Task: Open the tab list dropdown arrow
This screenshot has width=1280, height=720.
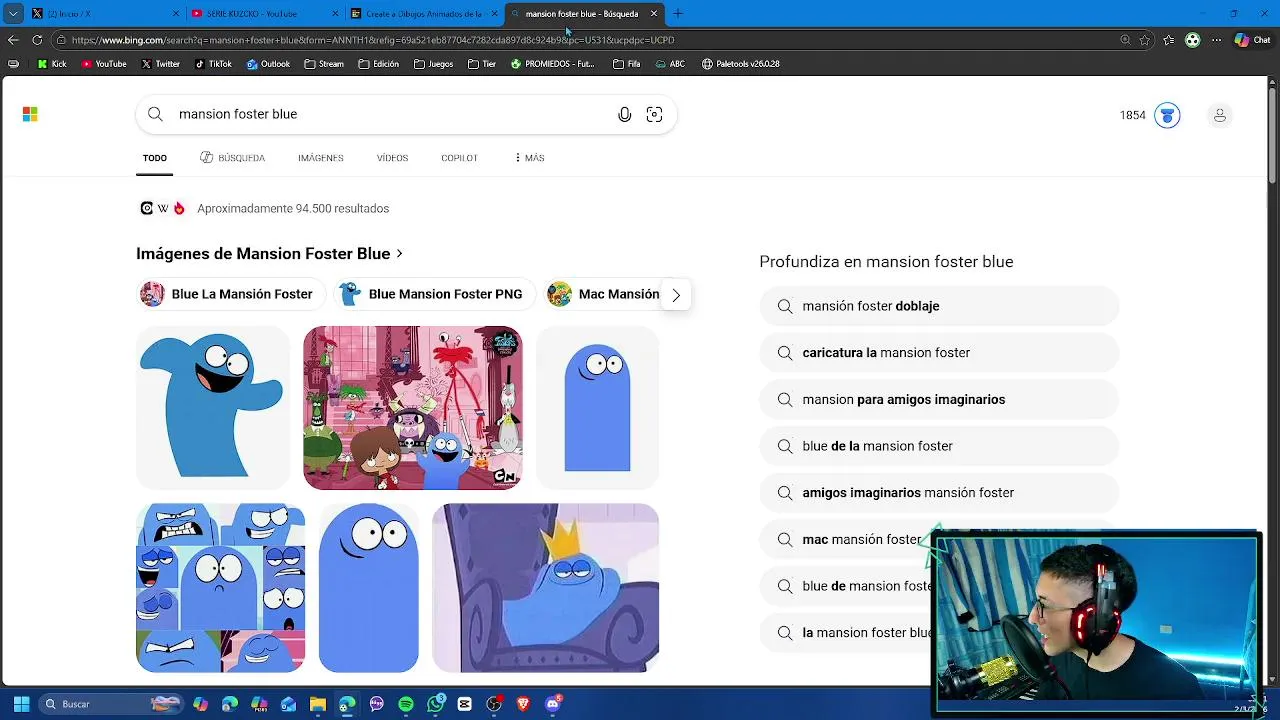Action: pos(13,14)
